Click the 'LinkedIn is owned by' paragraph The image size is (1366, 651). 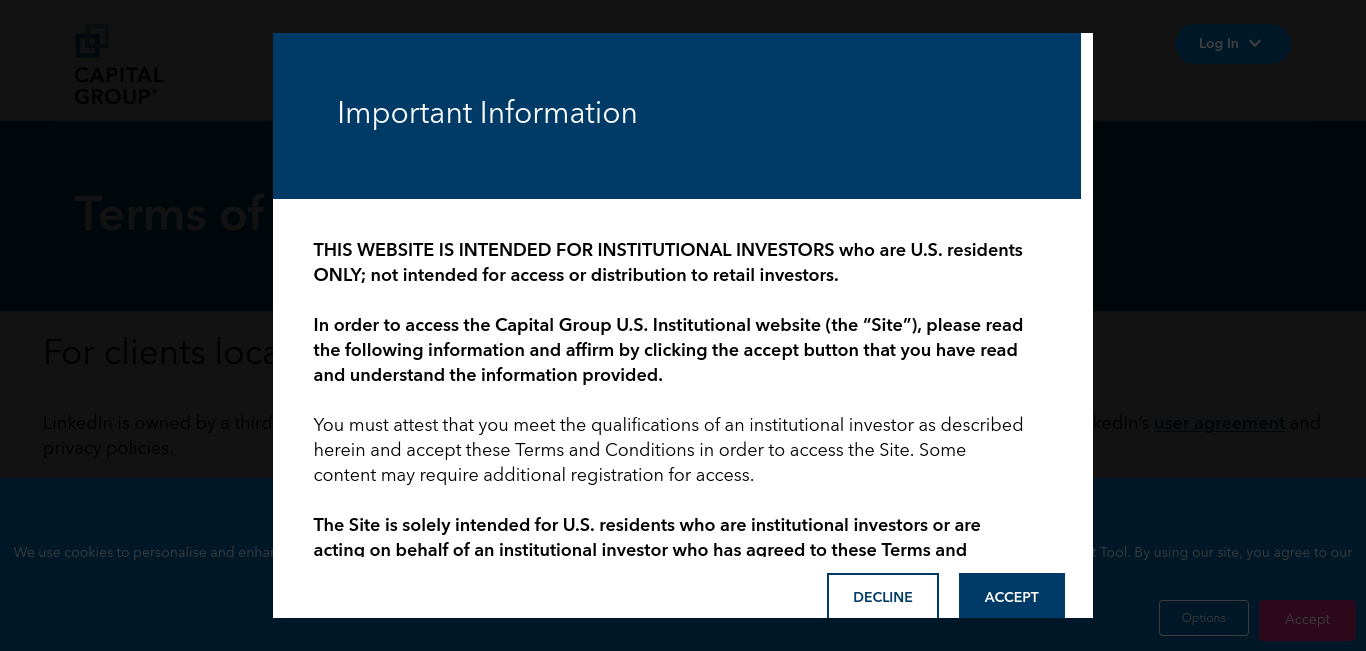(157, 423)
